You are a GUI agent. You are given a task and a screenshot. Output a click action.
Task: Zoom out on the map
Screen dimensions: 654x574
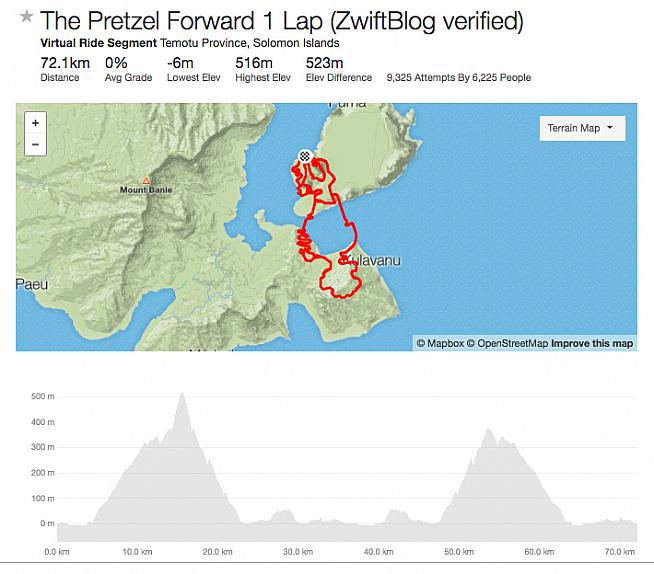pos(36,144)
